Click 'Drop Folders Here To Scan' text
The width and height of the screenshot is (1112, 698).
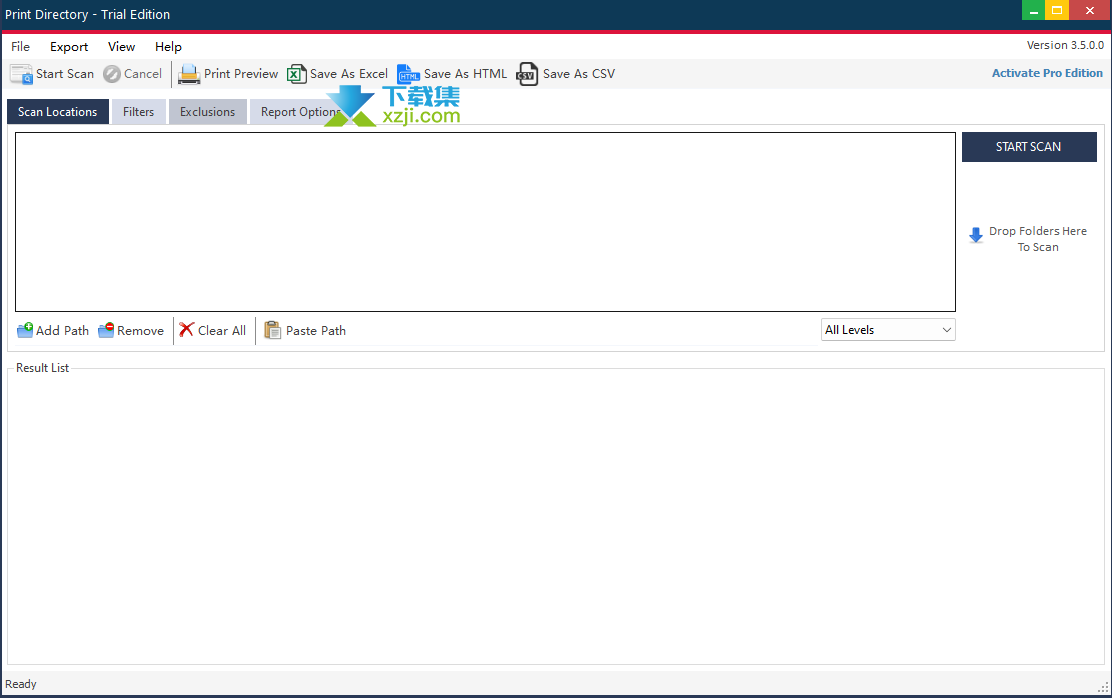tap(1038, 239)
